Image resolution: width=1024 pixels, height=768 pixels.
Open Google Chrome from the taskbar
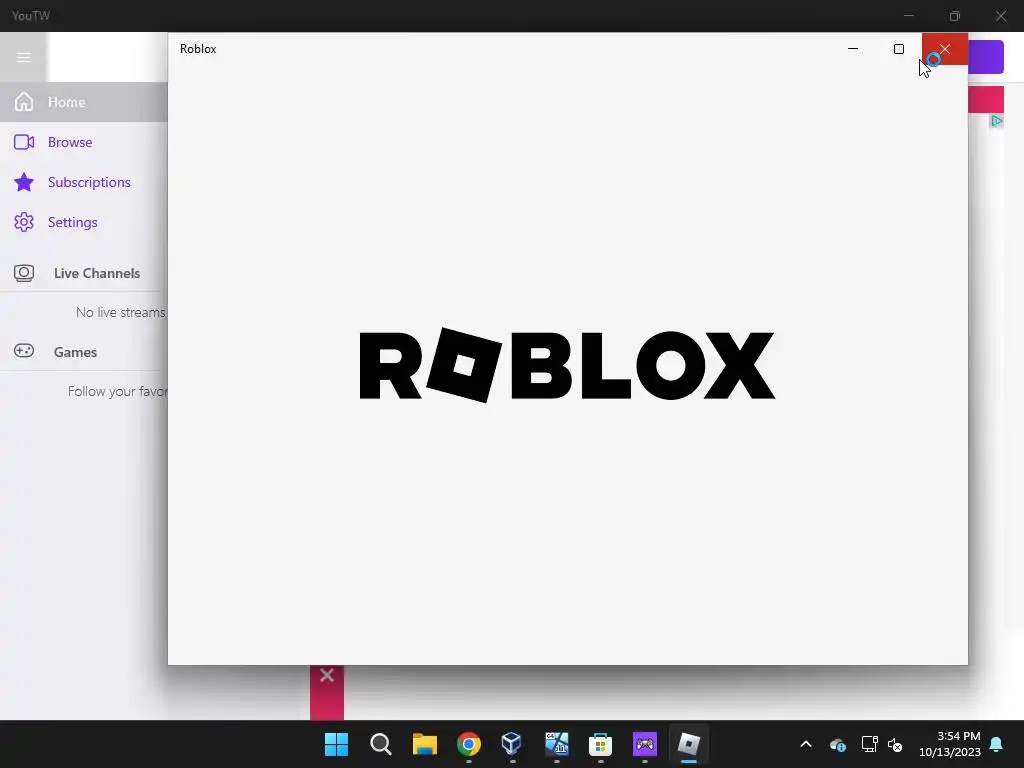click(469, 744)
